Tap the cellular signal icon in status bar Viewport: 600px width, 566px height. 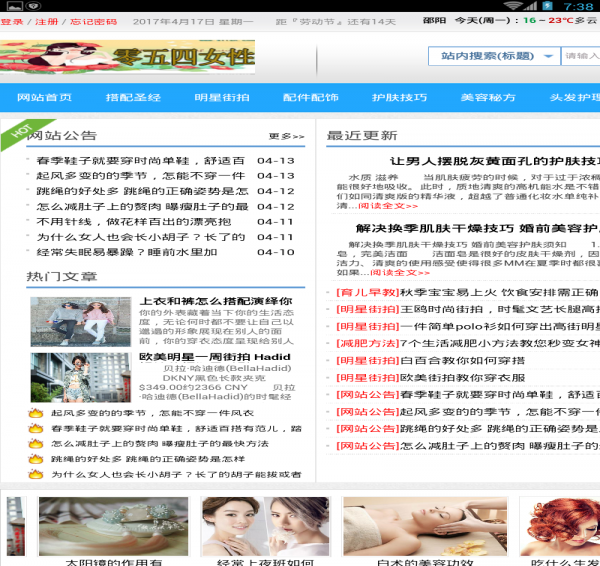pos(530,6)
